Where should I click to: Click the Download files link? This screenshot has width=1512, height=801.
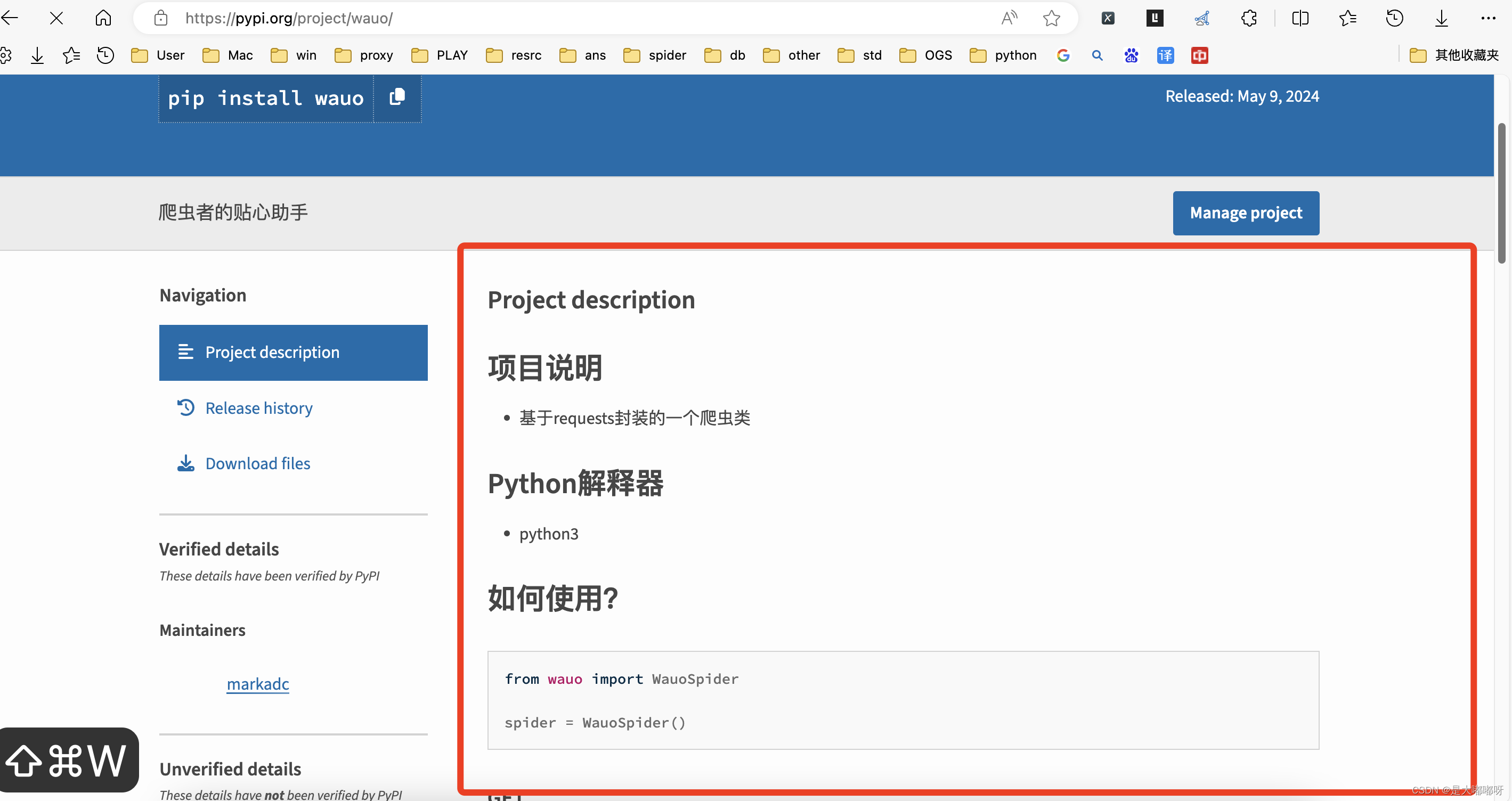coord(257,462)
